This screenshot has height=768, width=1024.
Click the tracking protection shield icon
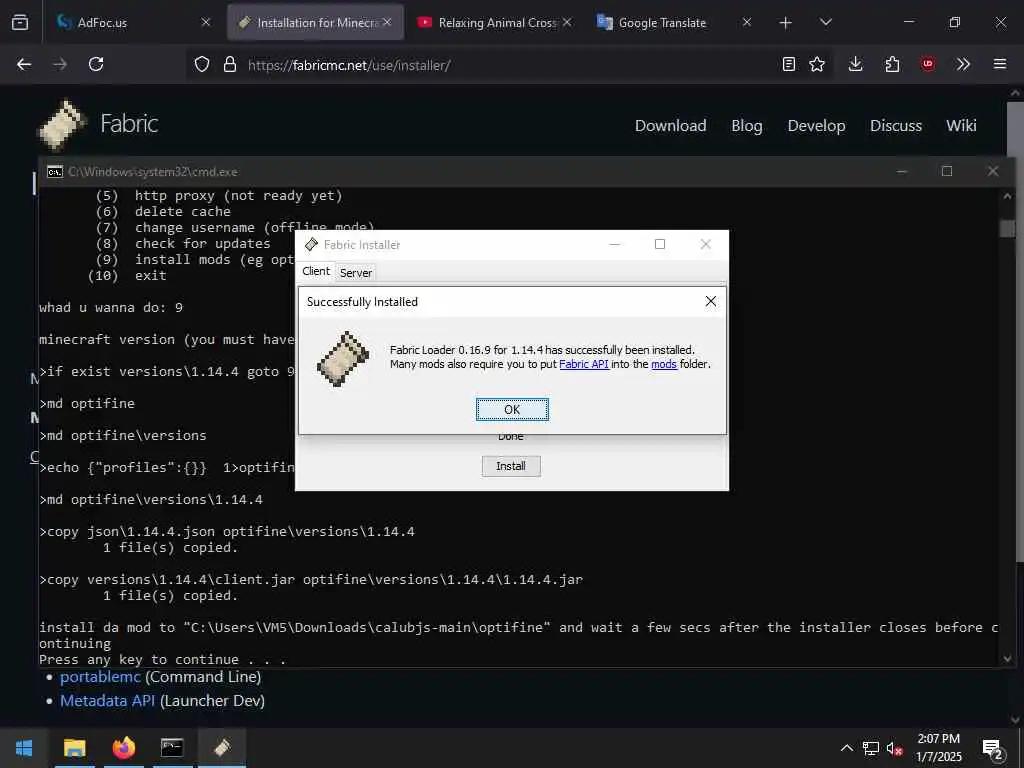pos(202,64)
